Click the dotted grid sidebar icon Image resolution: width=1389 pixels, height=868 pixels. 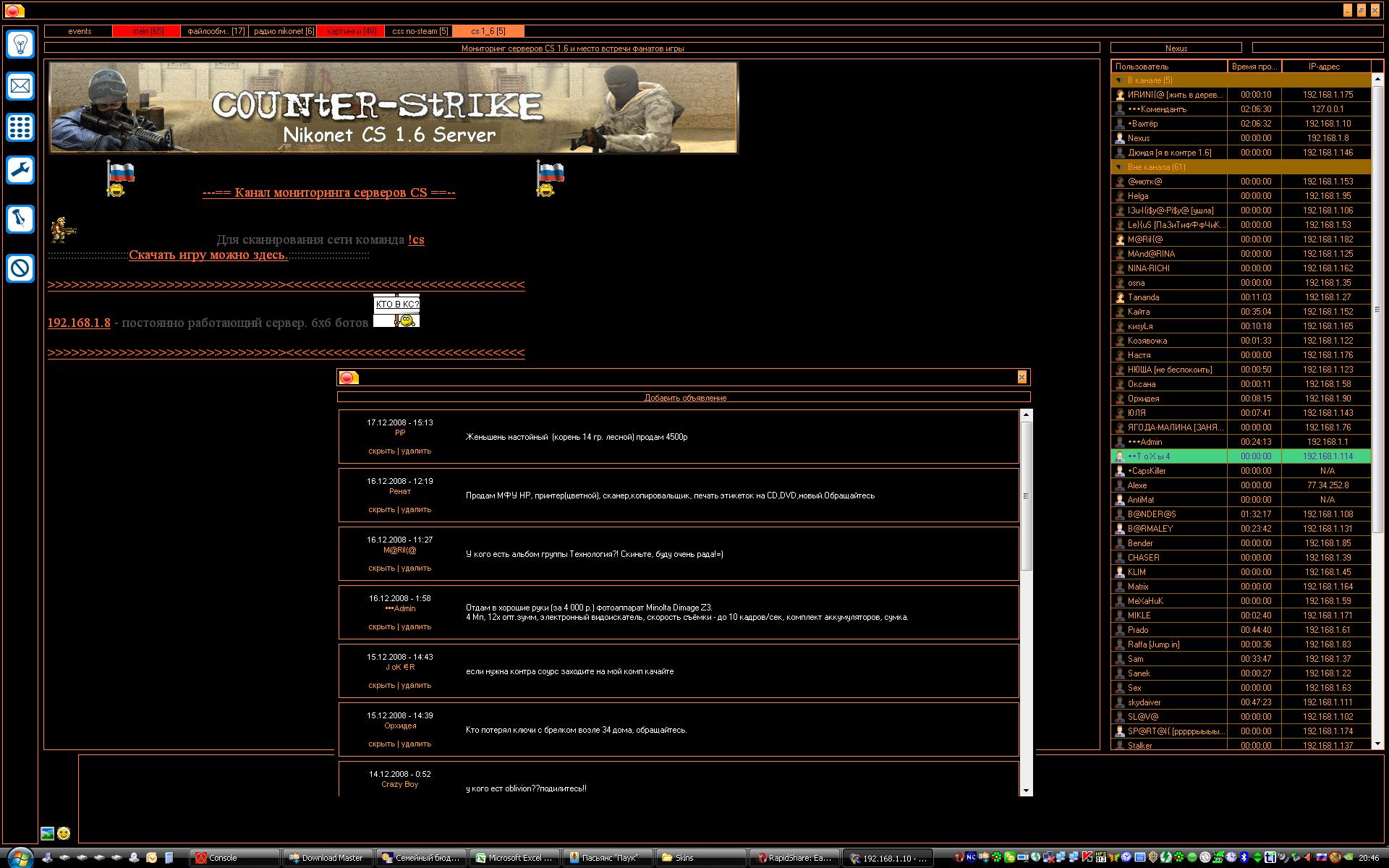[x=20, y=128]
